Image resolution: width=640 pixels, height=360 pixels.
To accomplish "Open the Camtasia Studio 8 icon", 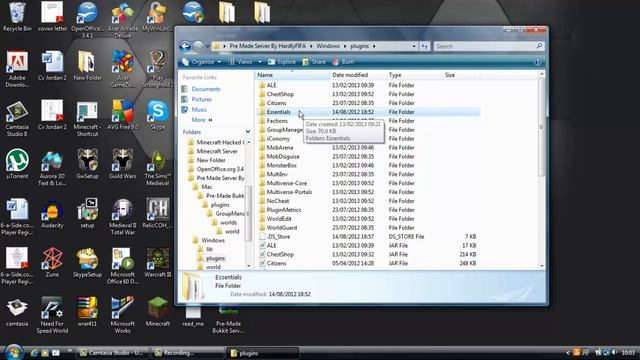I will tap(17, 118).
